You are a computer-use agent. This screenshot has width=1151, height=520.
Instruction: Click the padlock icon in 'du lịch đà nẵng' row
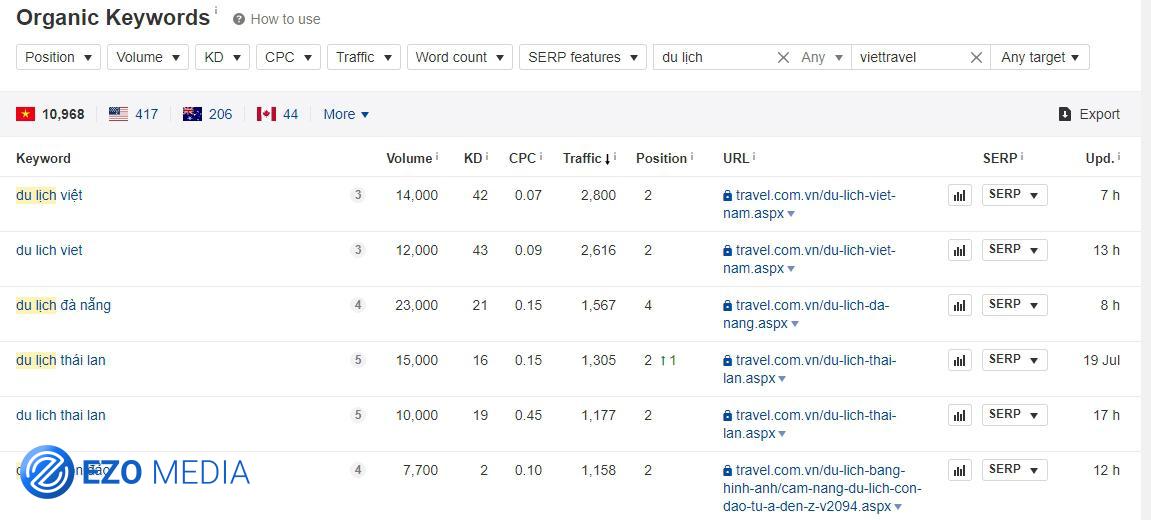[x=727, y=306]
